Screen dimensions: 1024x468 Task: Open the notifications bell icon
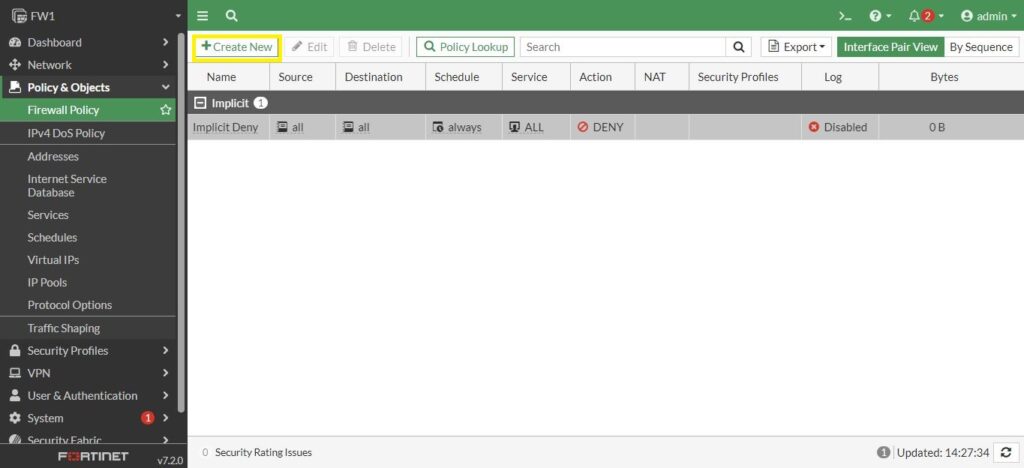(x=914, y=16)
